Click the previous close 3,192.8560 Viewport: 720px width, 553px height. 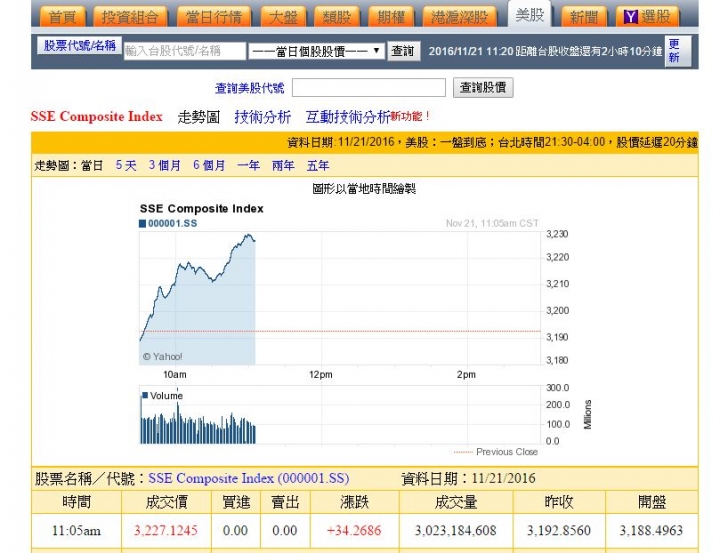[559, 530]
